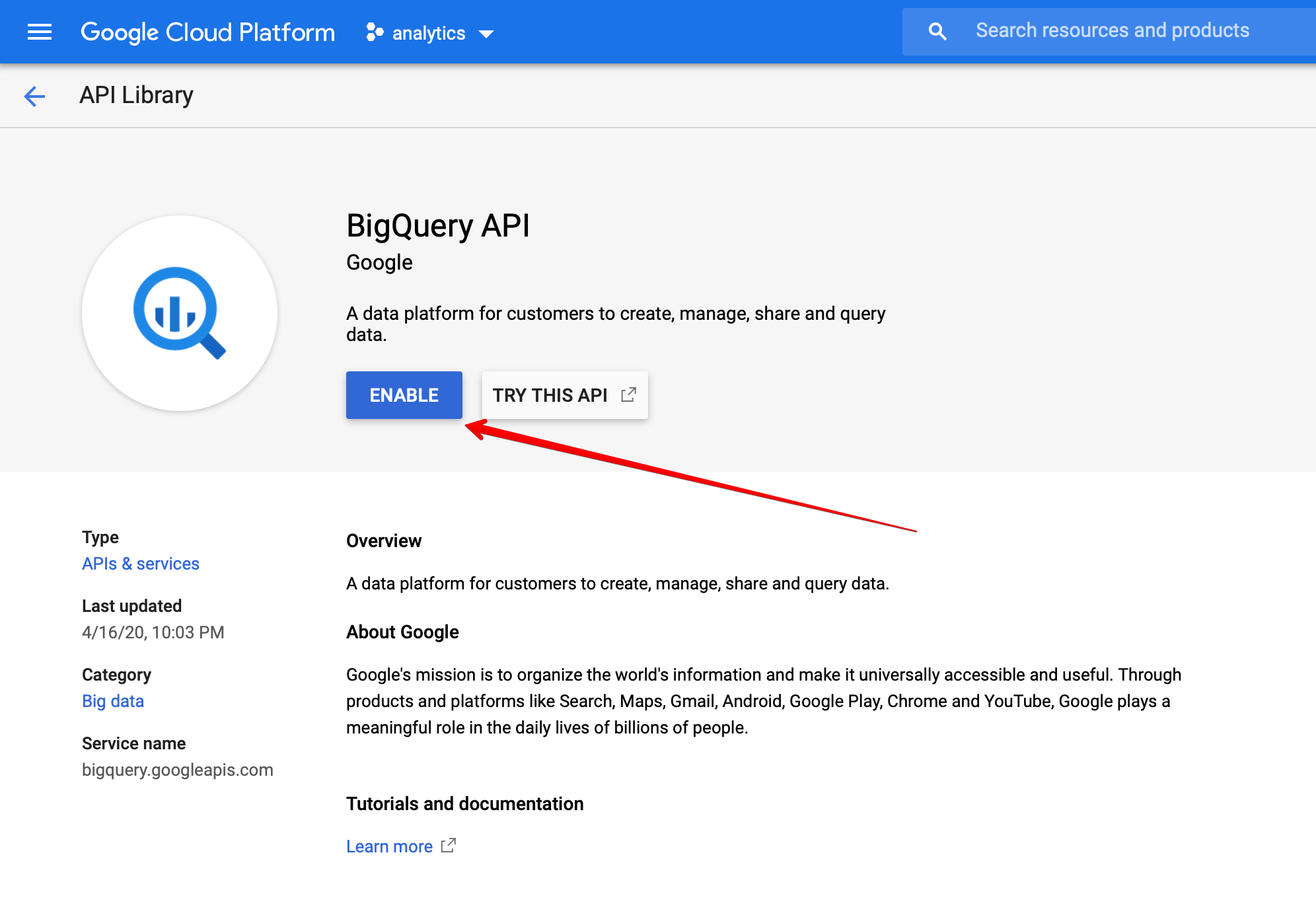Click the external link icon on TRY THIS API
The image size is (1316, 900).
click(629, 394)
